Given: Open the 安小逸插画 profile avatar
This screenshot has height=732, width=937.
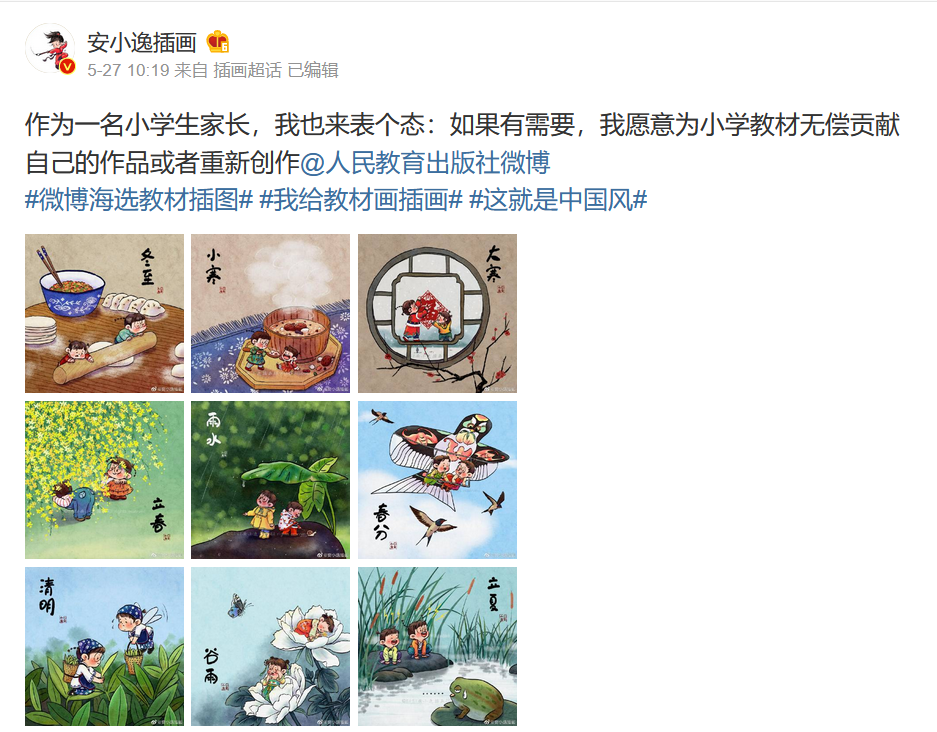Looking at the screenshot, I should coord(50,49).
